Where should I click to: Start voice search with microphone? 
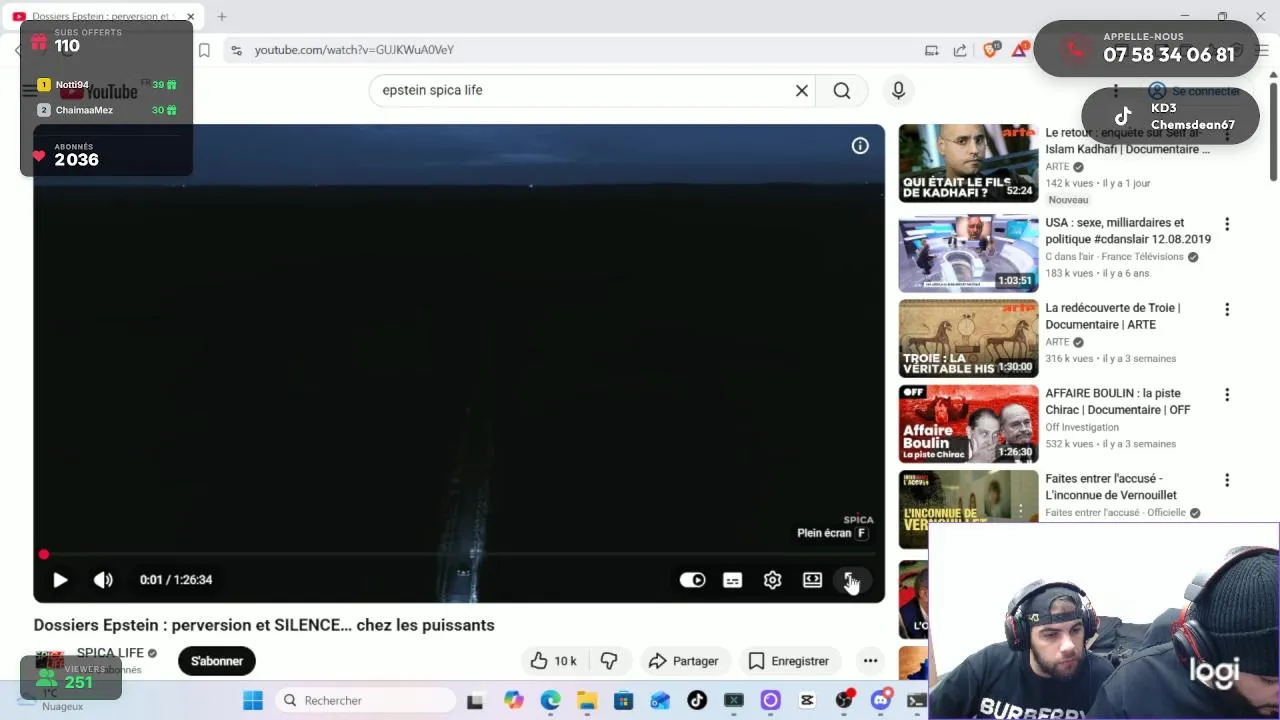pos(898,90)
